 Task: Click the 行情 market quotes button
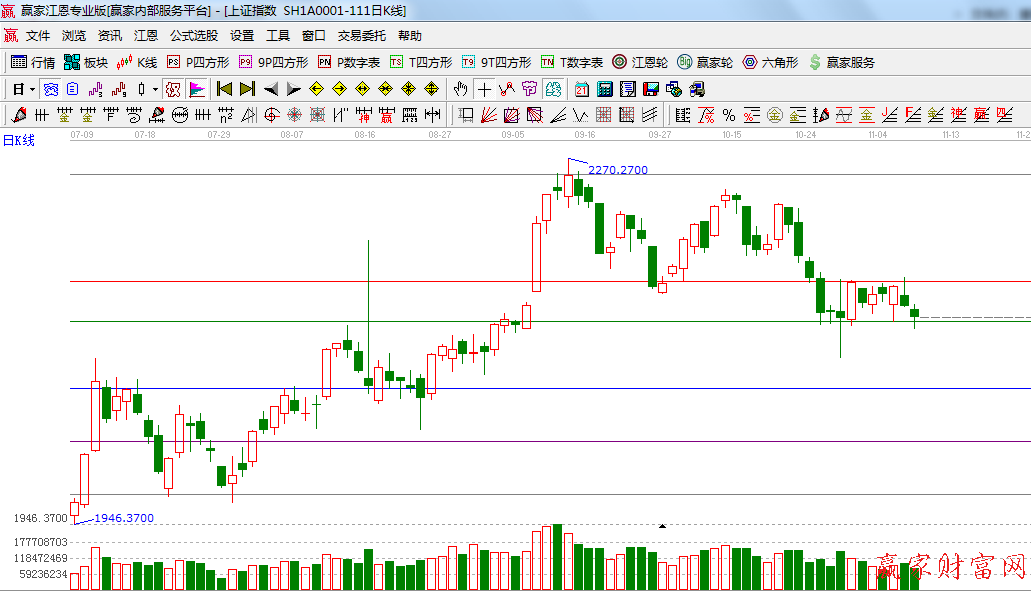pyautogui.click(x=33, y=62)
